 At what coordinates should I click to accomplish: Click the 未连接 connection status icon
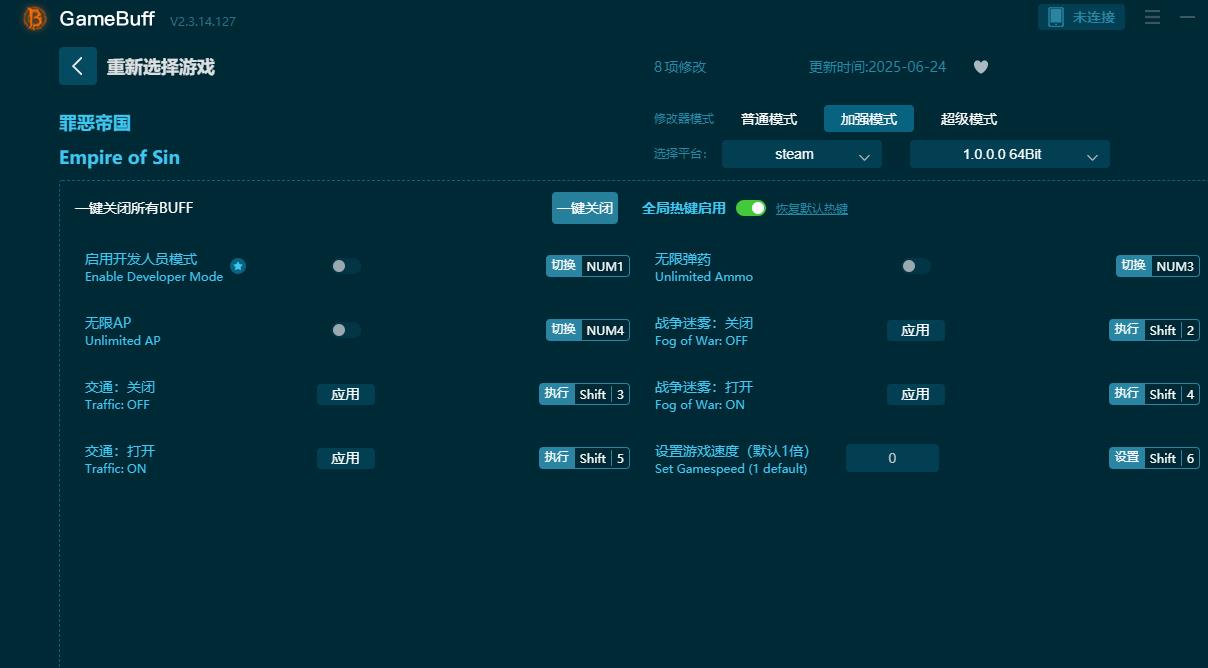point(1081,16)
